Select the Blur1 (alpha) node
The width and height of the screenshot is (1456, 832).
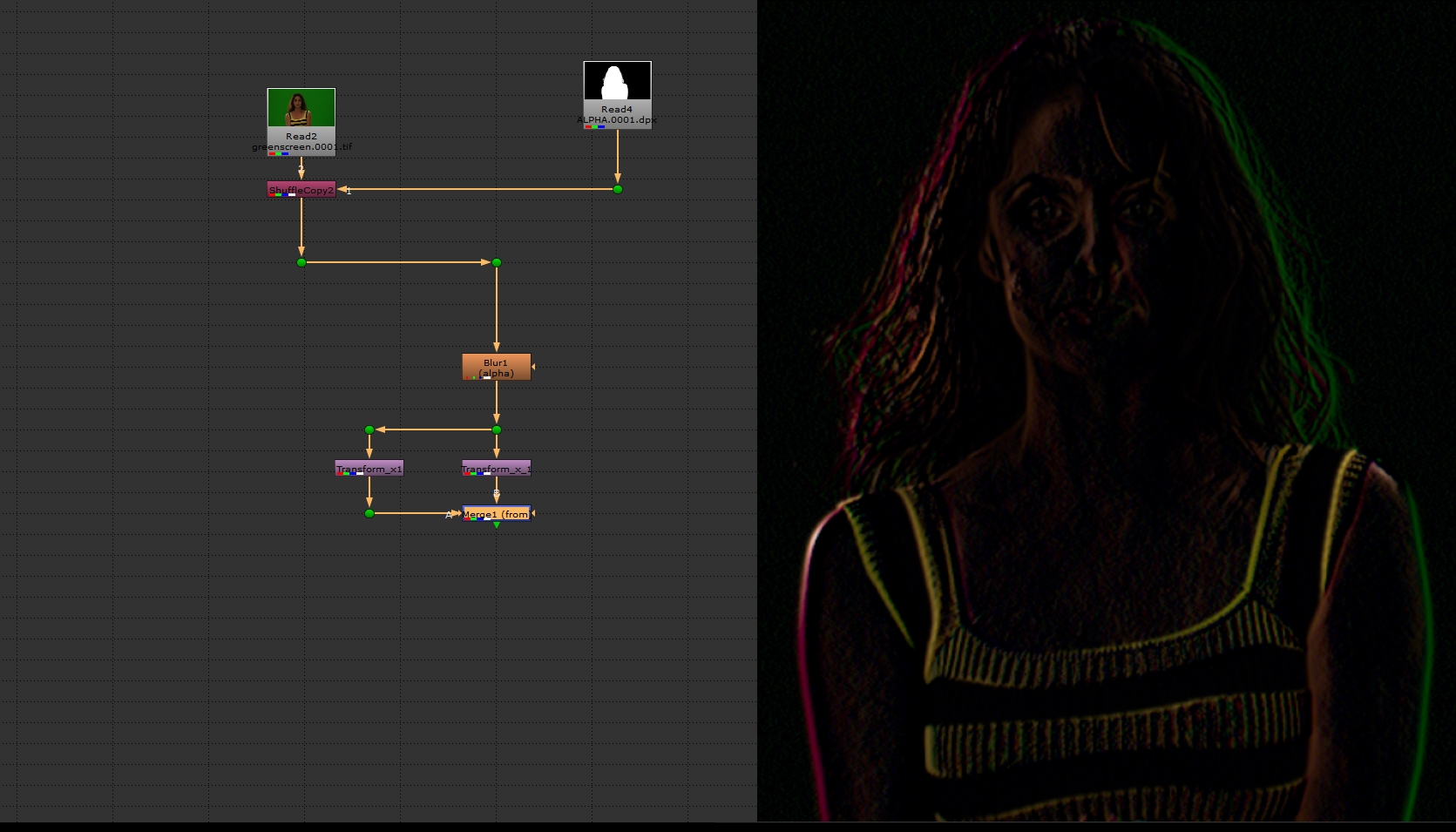(496, 367)
